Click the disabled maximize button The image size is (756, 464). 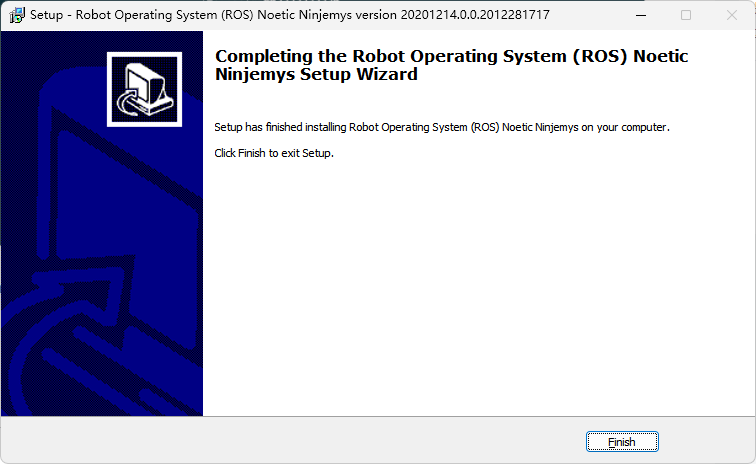click(686, 15)
